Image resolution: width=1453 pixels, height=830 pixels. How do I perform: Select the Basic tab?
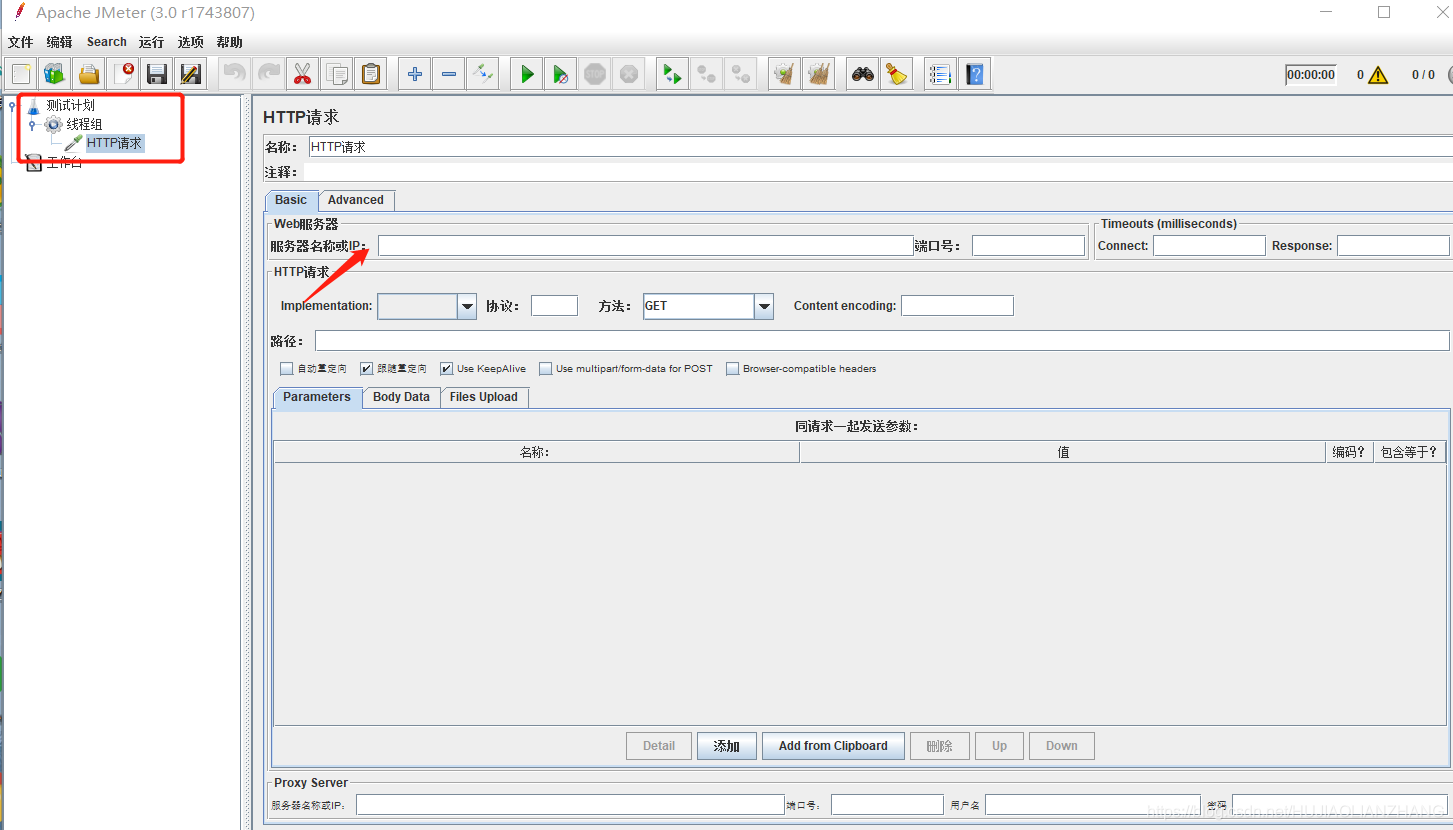291,200
